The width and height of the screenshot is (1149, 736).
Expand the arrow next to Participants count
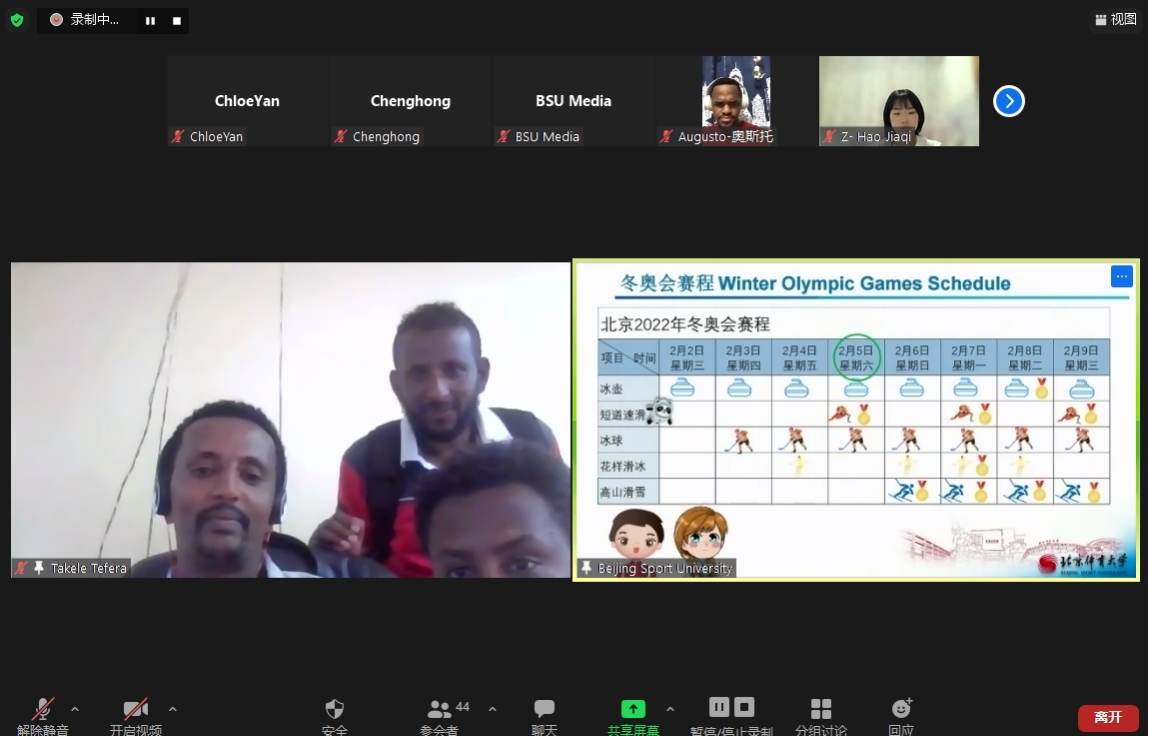click(492, 709)
